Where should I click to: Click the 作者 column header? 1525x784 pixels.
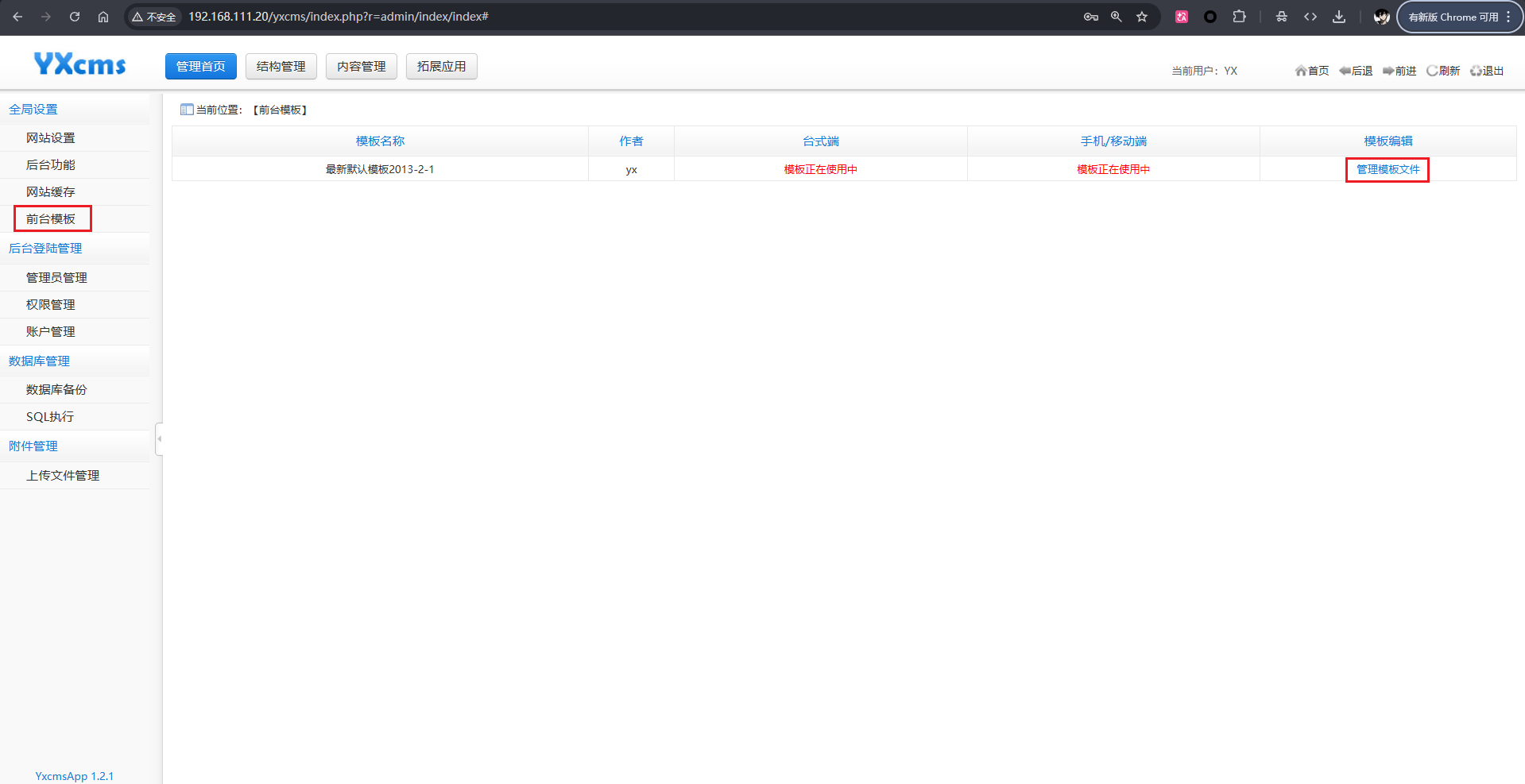point(631,141)
